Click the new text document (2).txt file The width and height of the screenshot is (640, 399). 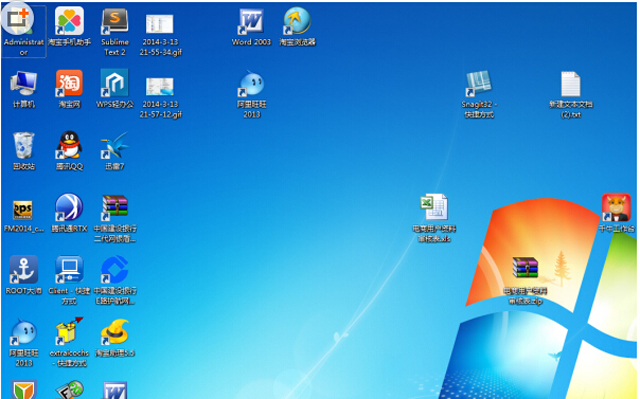571,84
